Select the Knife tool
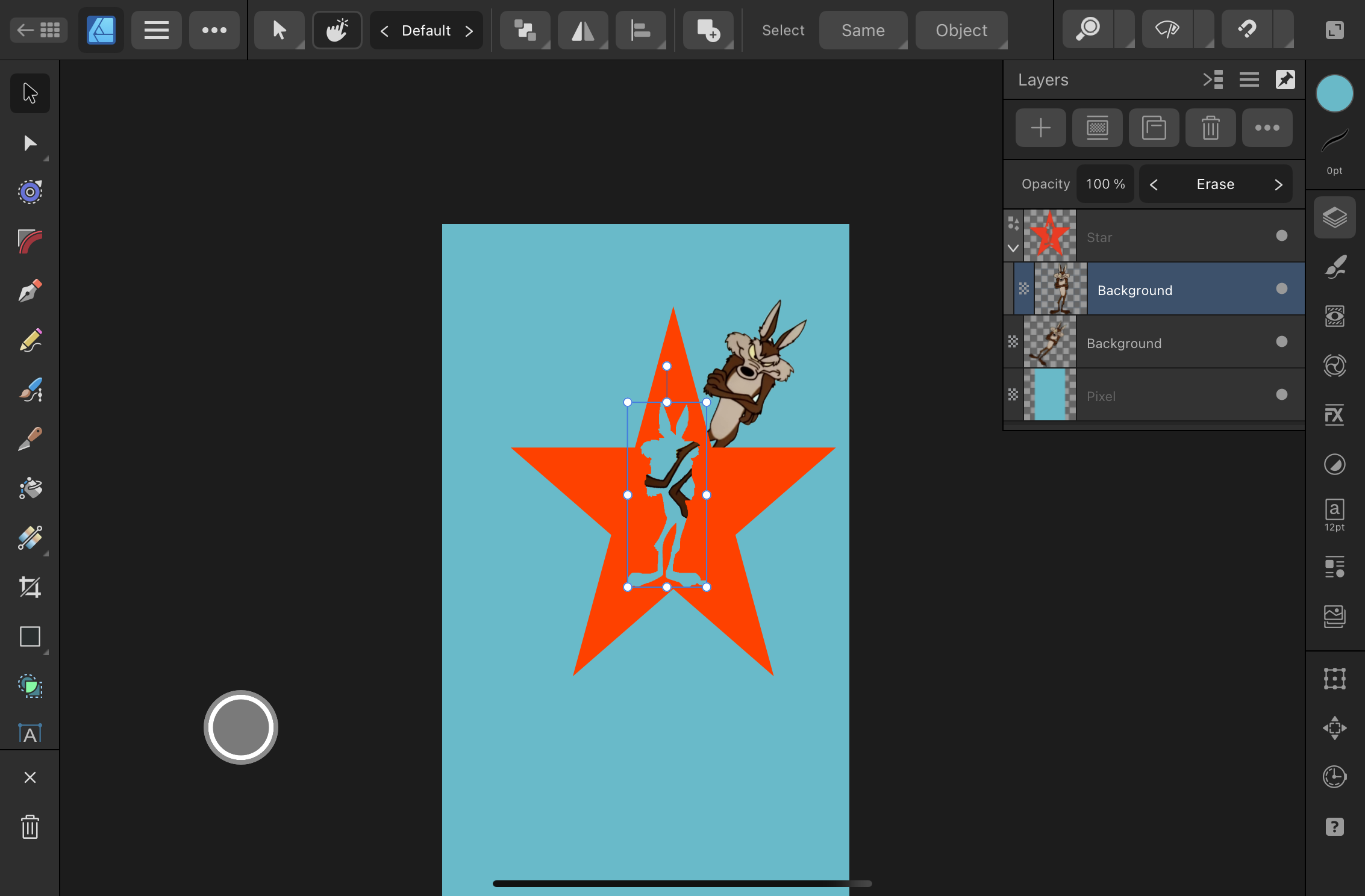1365x896 pixels. pyautogui.click(x=30, y=439)
